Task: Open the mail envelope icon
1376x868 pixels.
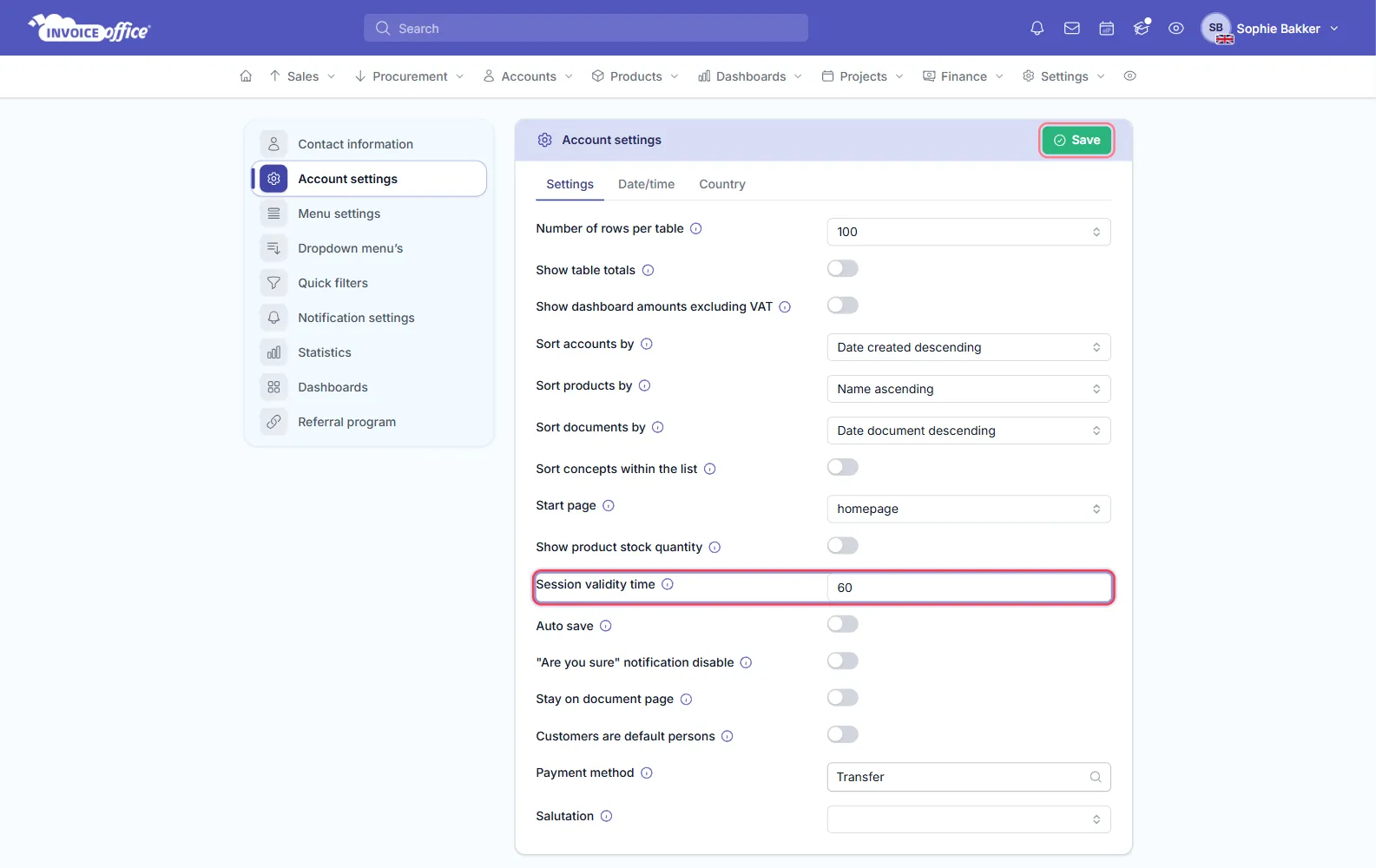Action: pyautogui.click(x=1072, y=29)
